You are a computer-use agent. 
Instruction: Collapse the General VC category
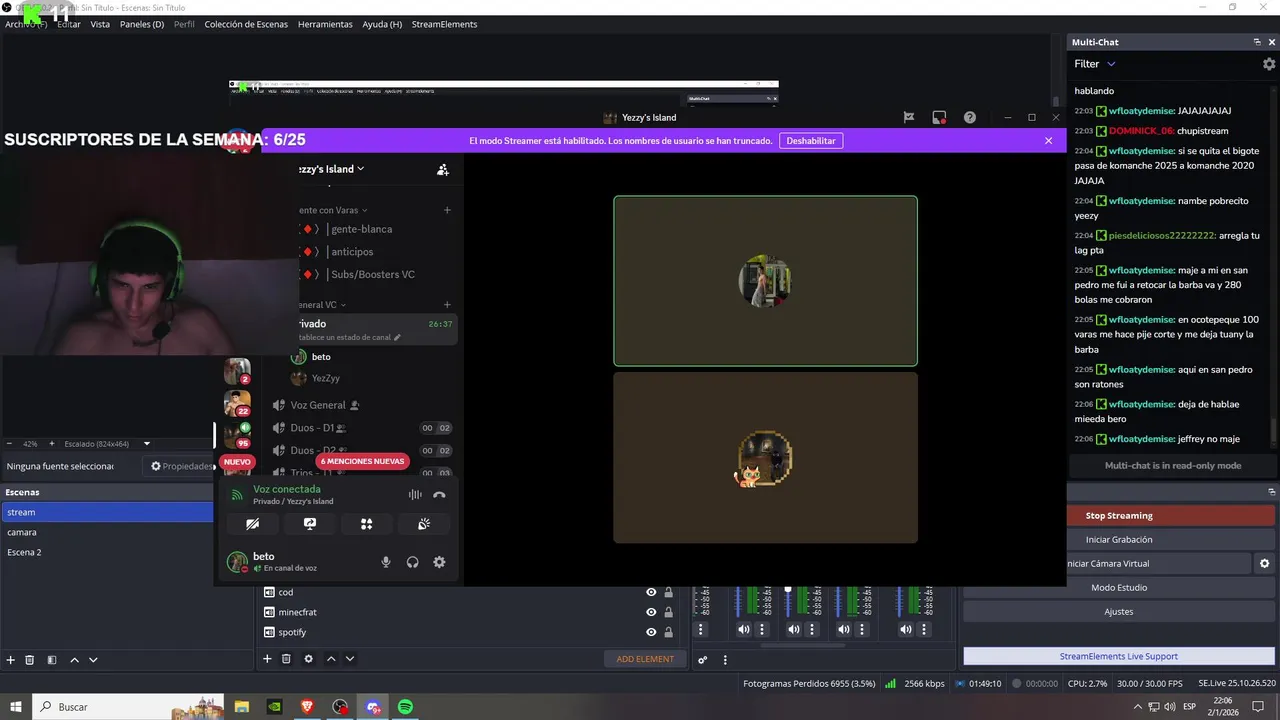coord(320,305)
